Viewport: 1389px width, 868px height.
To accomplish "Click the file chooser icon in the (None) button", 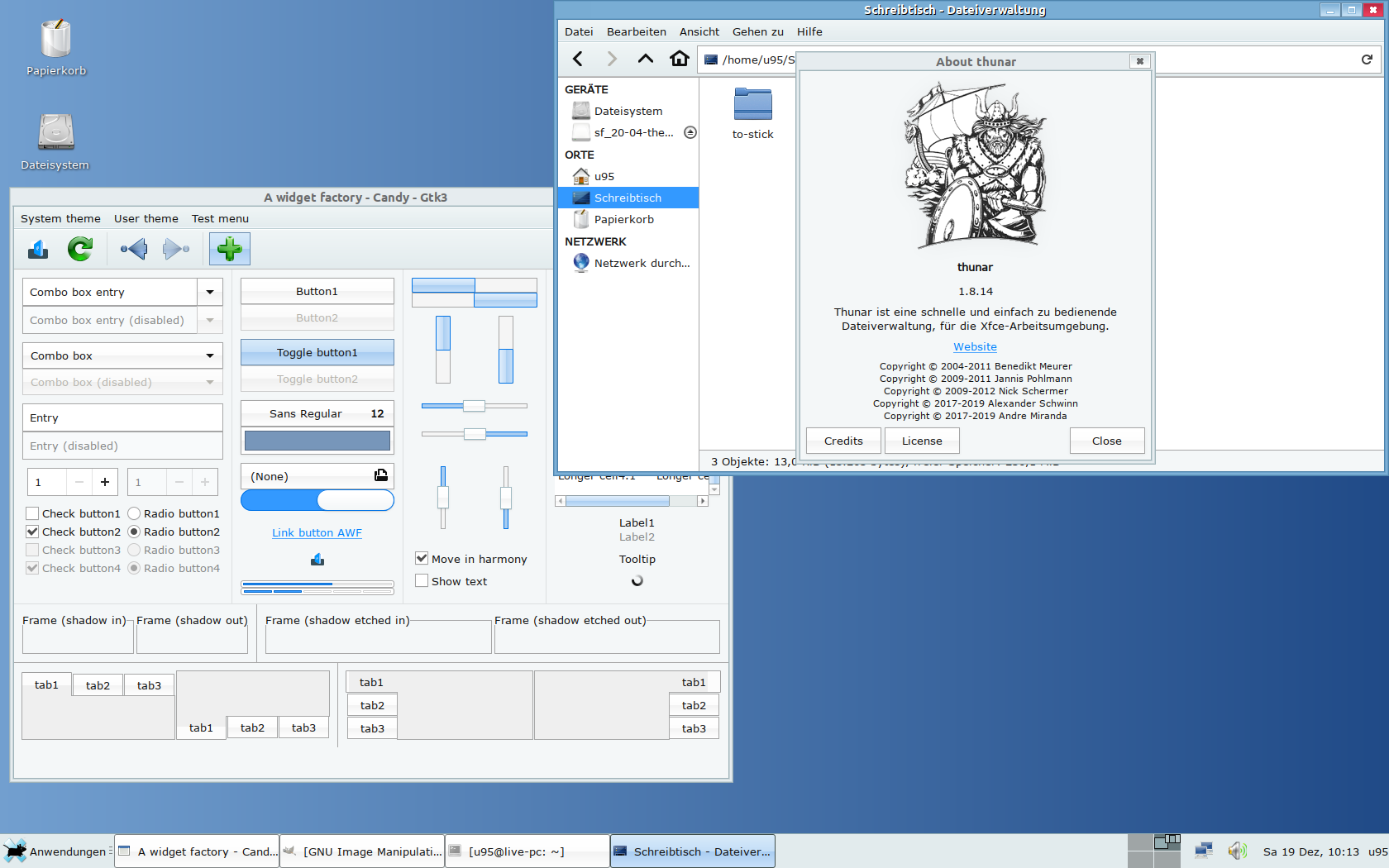I will click(x=381, y=475).
